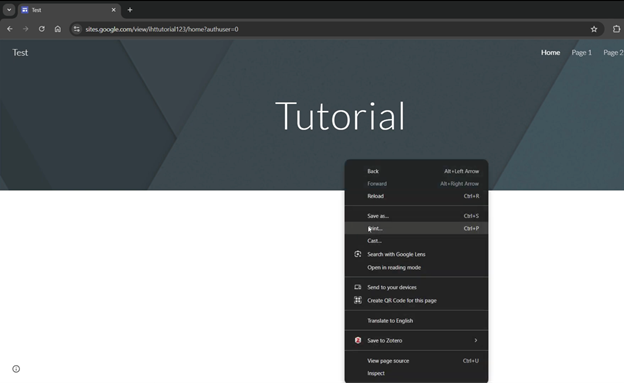
Task: Select the Test browser tab
Action: pos(69,10)
